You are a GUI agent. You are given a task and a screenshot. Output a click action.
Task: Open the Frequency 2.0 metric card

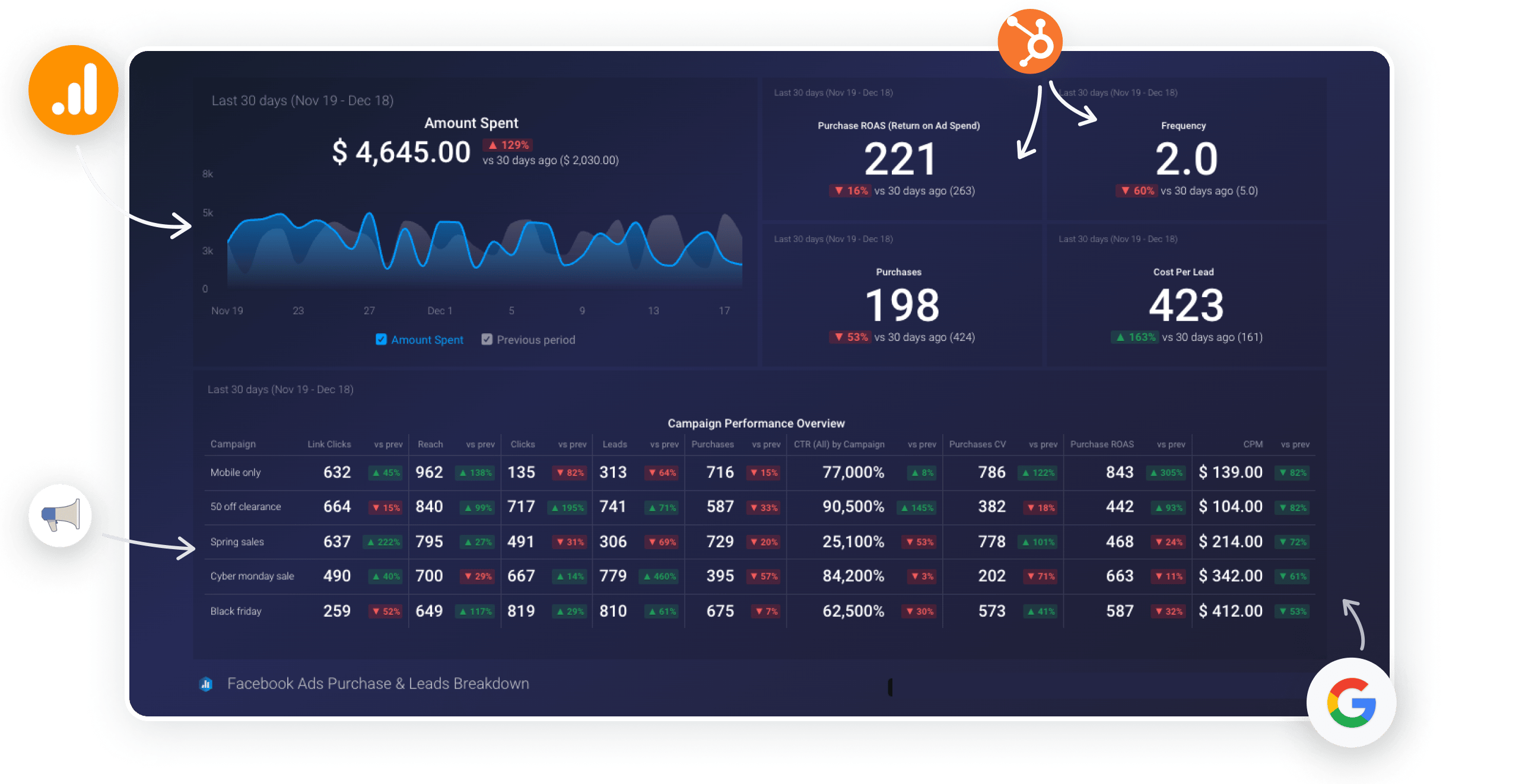tap(1187, 149)
